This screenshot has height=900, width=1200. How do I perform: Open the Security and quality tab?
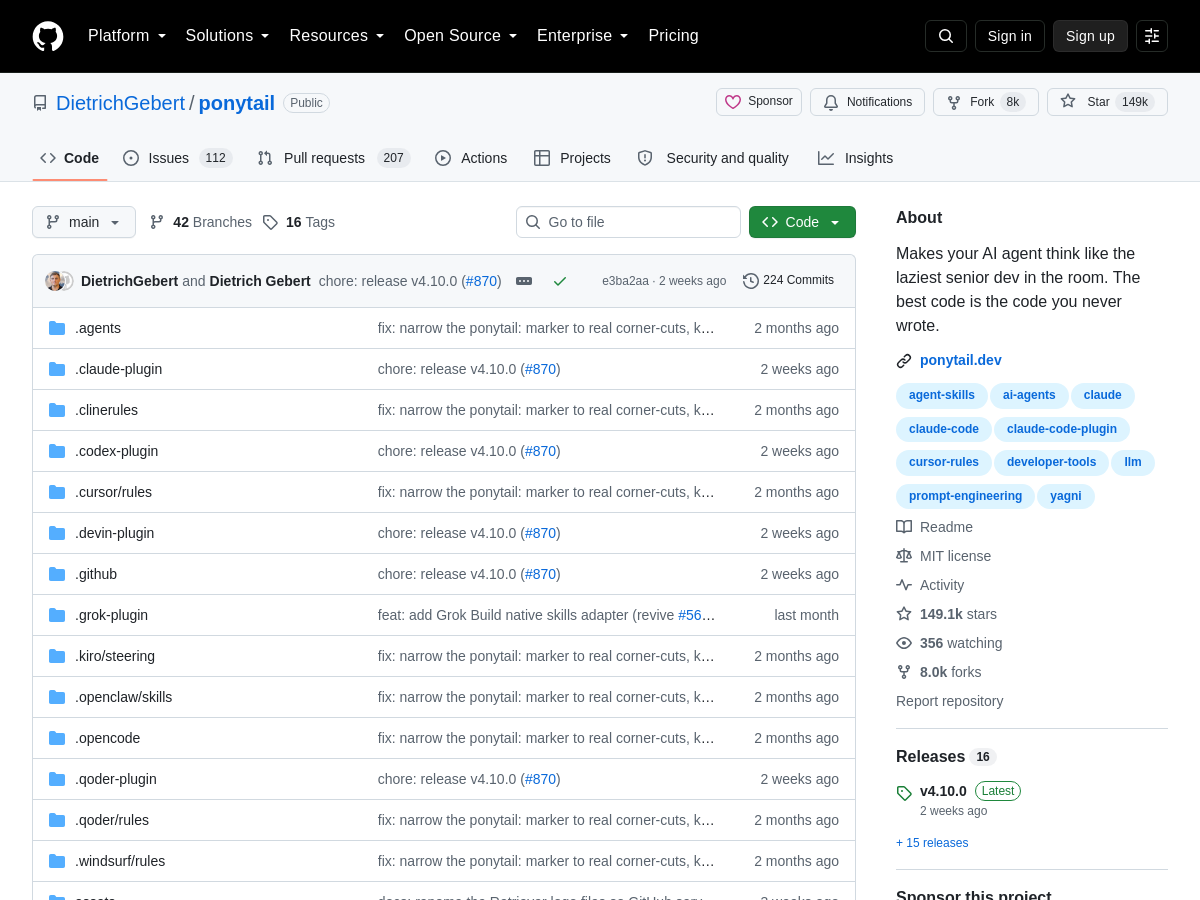[x=713, y=158]
